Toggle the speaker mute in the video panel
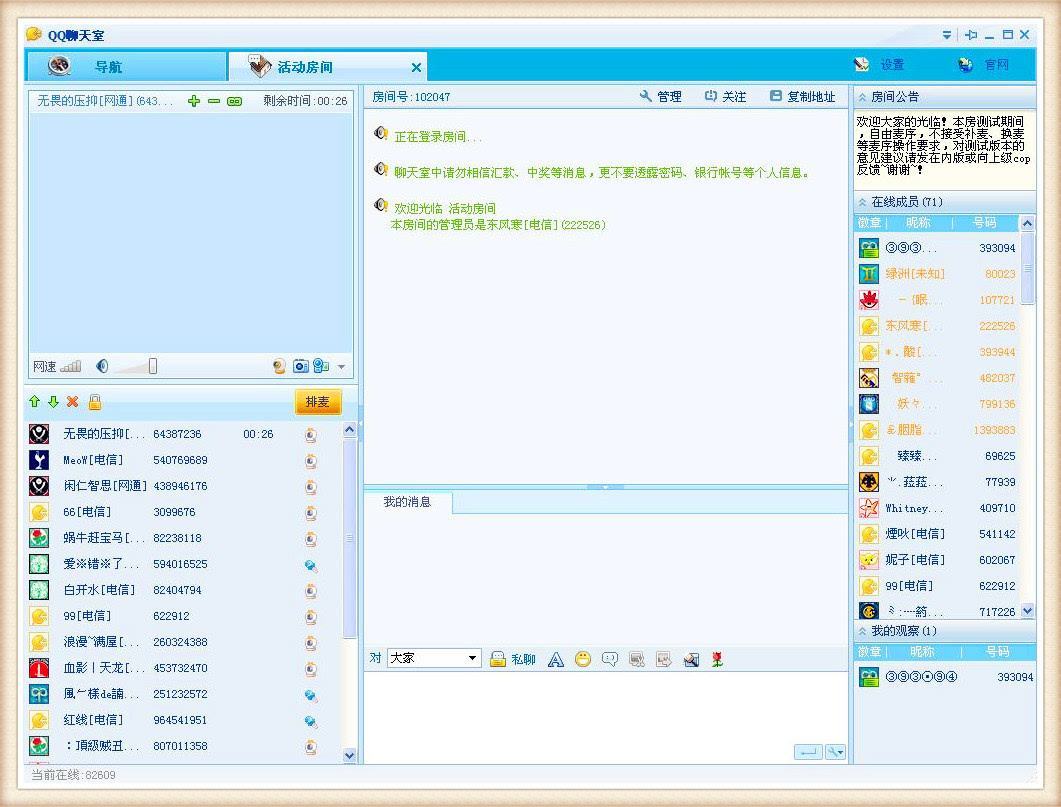Viewport: 1061px width, 807px height. pyautogui.click(x=101, y=366)
